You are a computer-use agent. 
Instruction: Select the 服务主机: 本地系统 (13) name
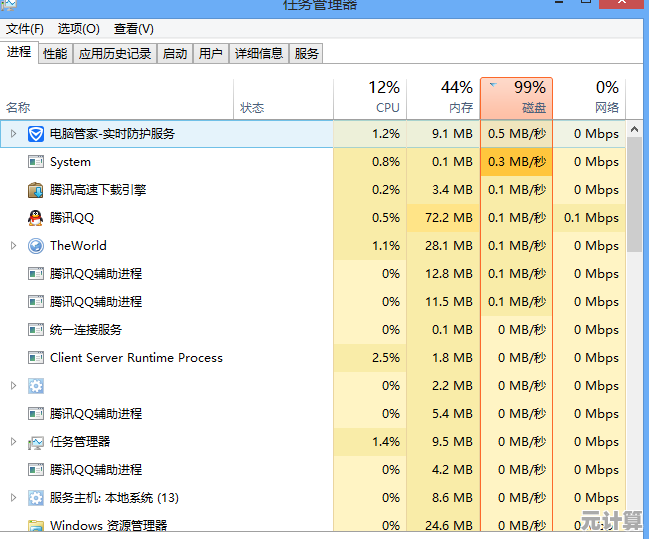pos(114,498)
